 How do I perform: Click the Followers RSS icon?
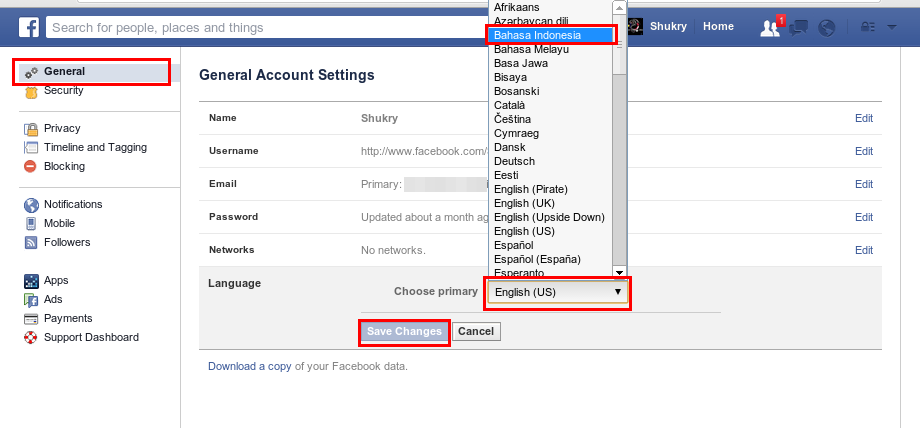point(31,242)
